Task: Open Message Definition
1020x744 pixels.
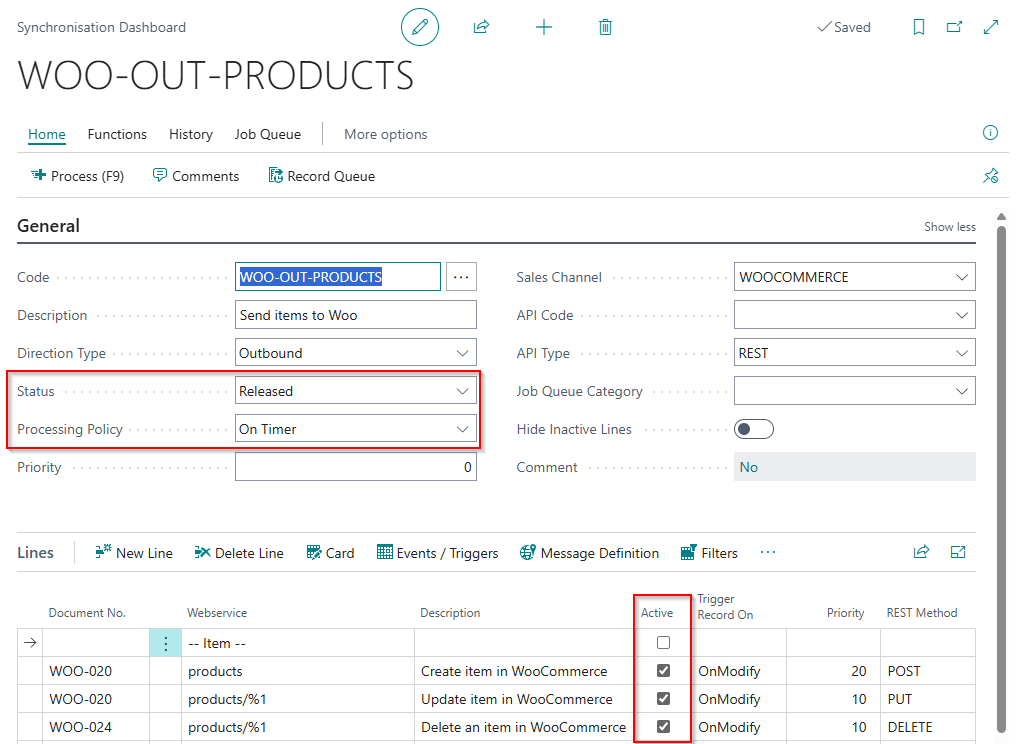Action: 589,553
